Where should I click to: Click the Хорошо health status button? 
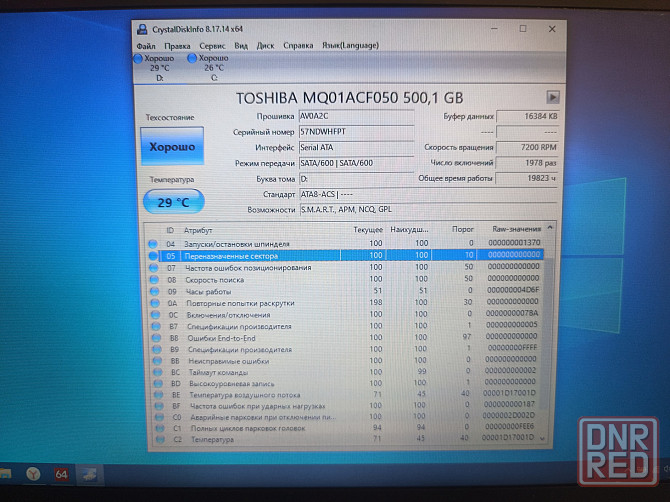pyautogui.click(x=172, y=146)
